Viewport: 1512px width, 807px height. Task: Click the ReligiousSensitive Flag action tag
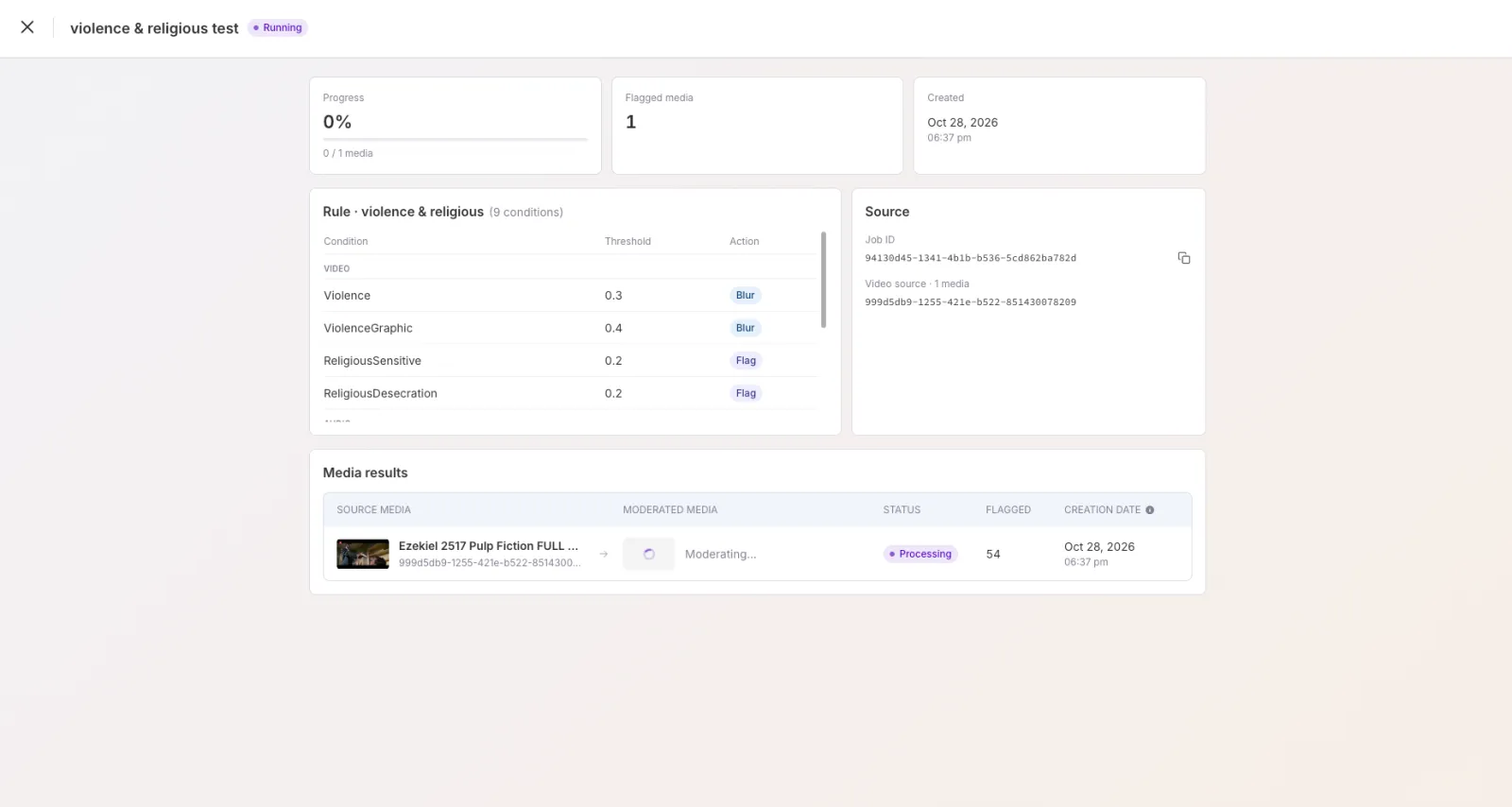click(746, 361)
